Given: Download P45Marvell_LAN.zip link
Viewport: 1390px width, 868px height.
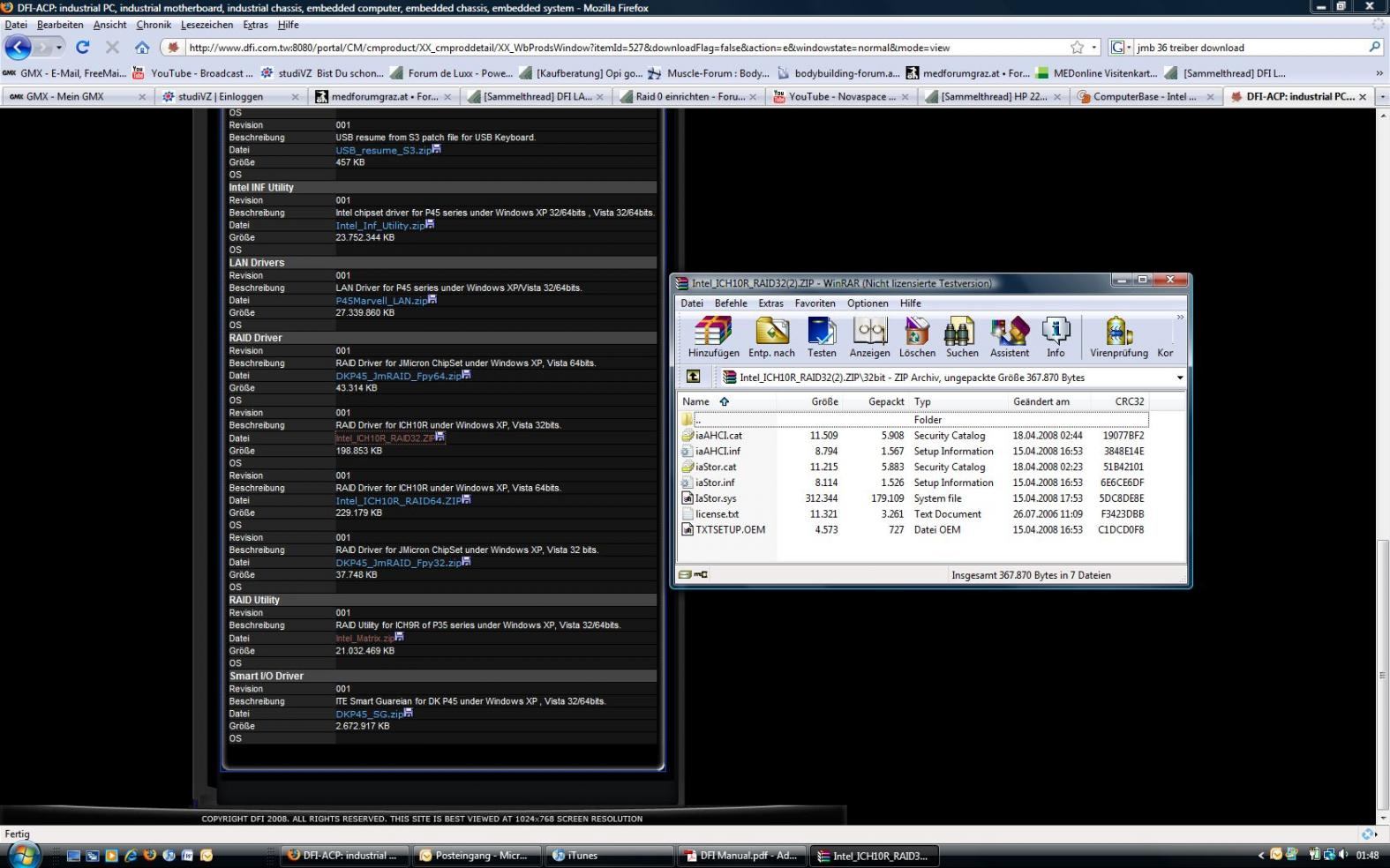Looking at the screenshot, I should point(381,300).
